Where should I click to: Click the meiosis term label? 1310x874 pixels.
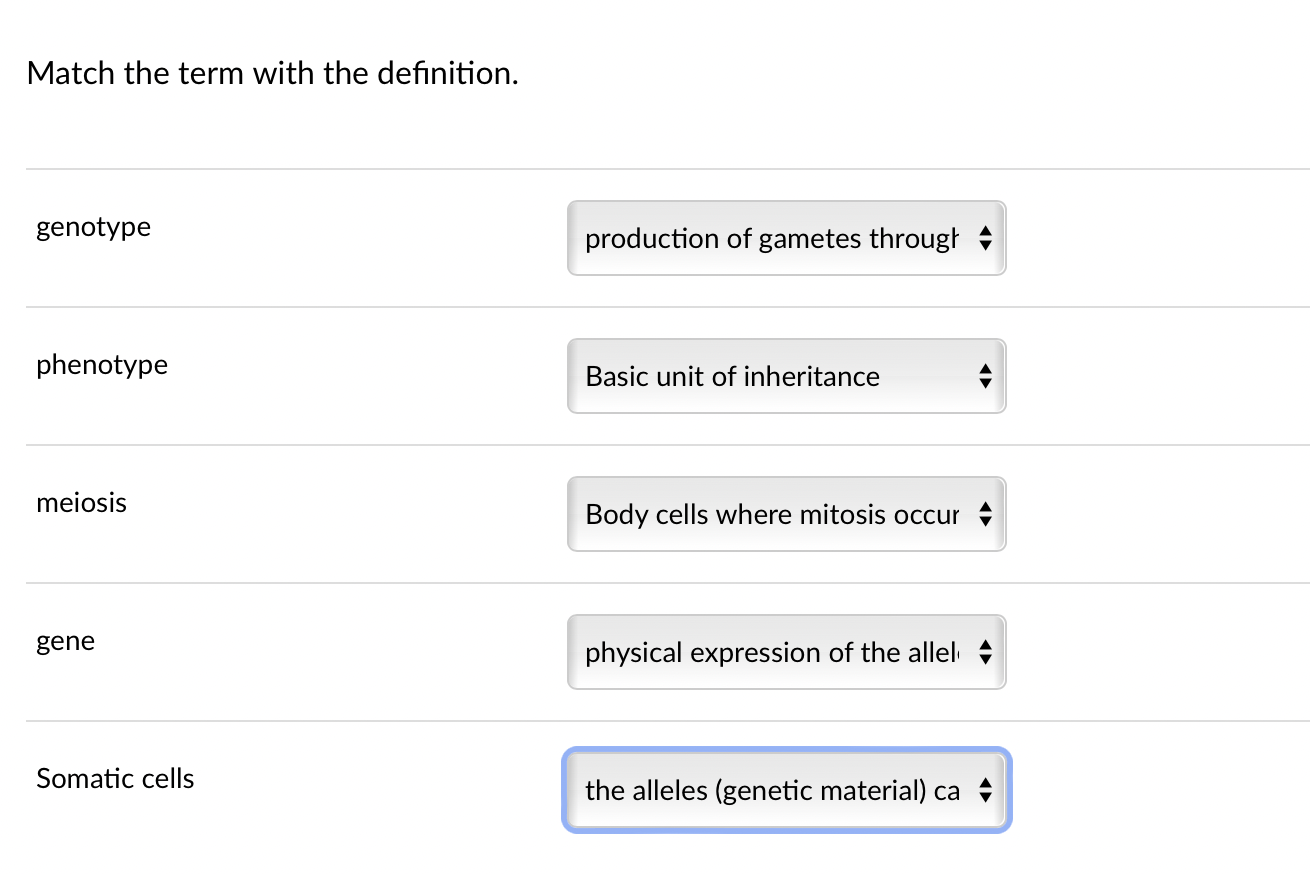tap(81, 503)
